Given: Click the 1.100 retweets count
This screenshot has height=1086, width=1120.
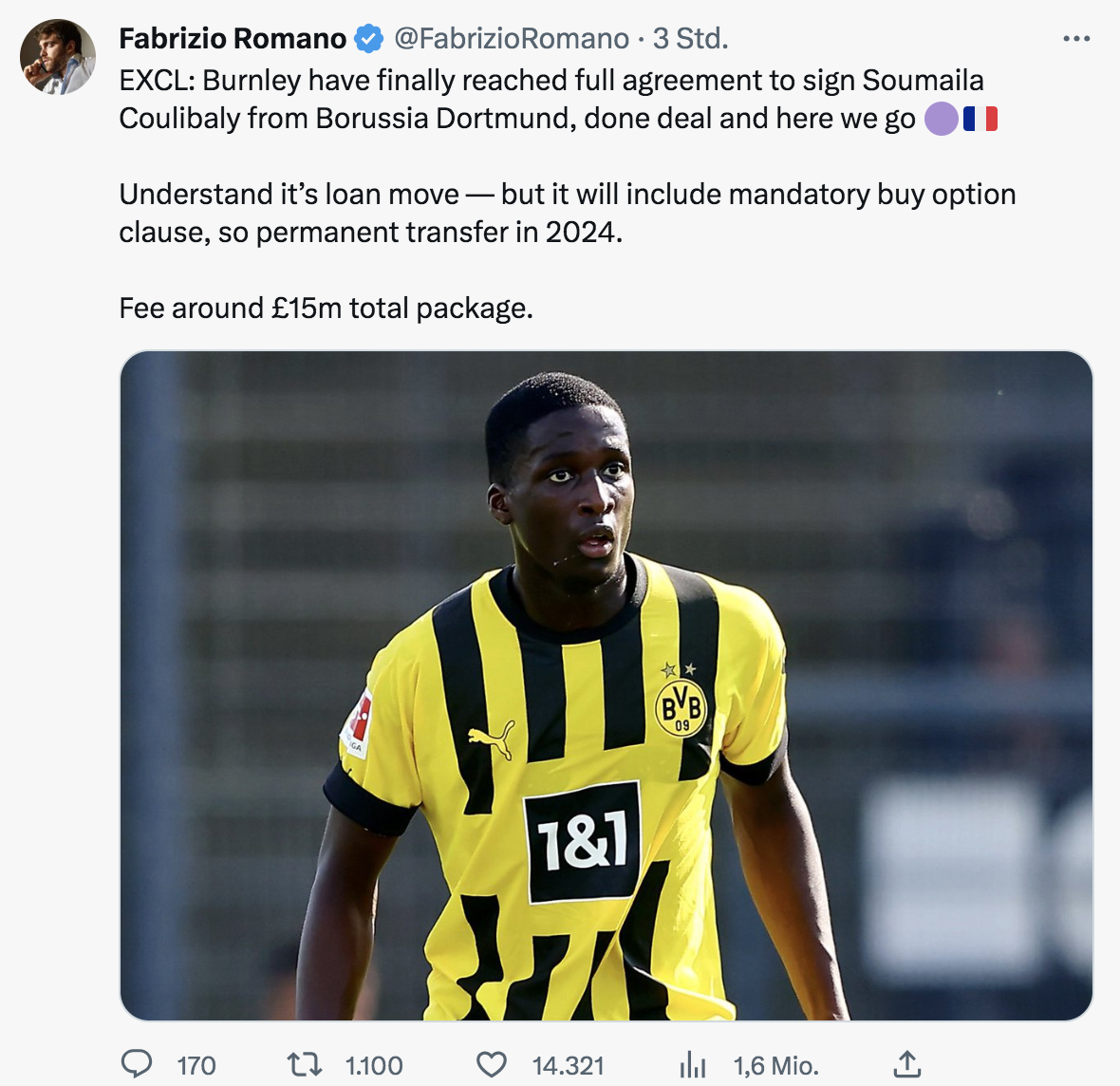Looking at the screenshot, I should [374, 1065].
